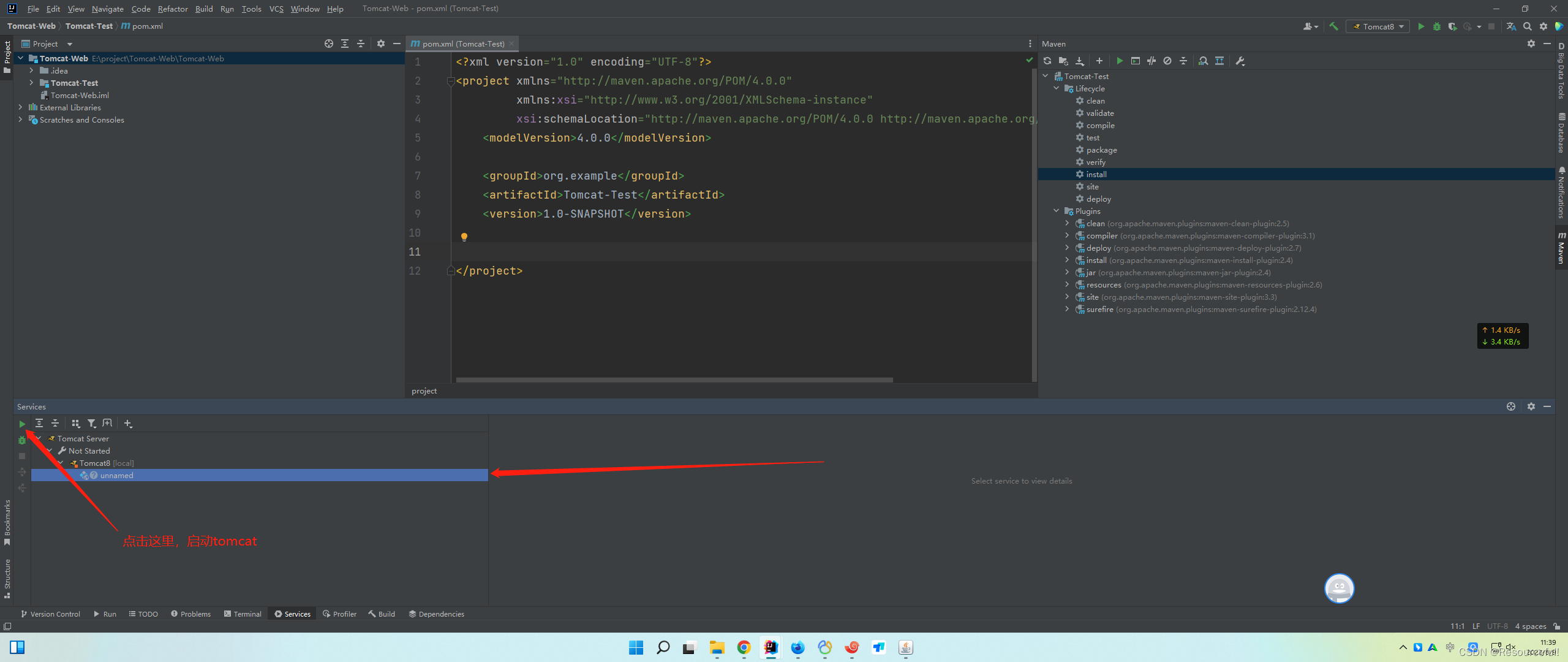Run Tomcat8 with coverage
This screenshot has width=1568, height=662.
tap(1452, 26)
